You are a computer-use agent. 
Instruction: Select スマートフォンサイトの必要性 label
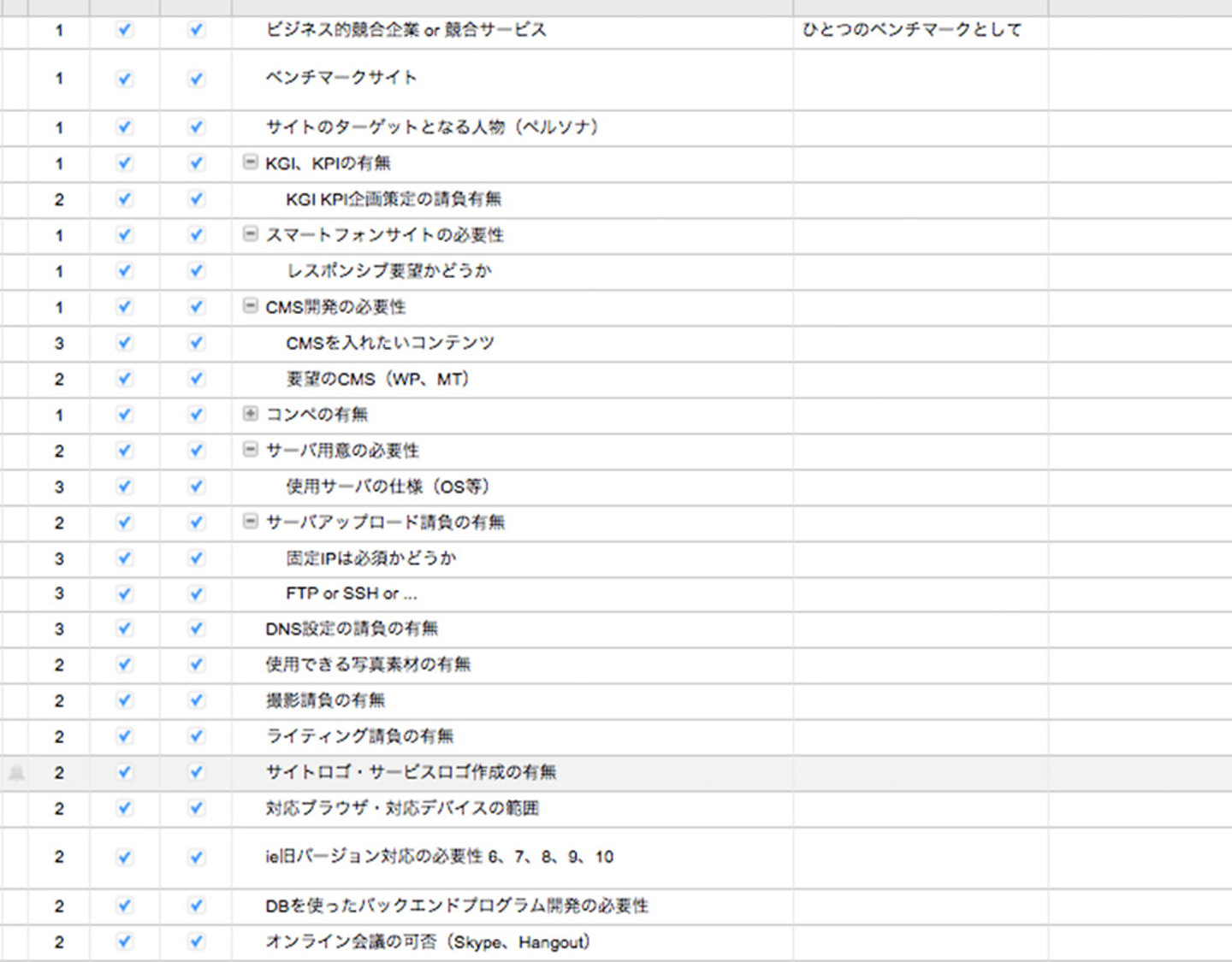coord(384,235)
